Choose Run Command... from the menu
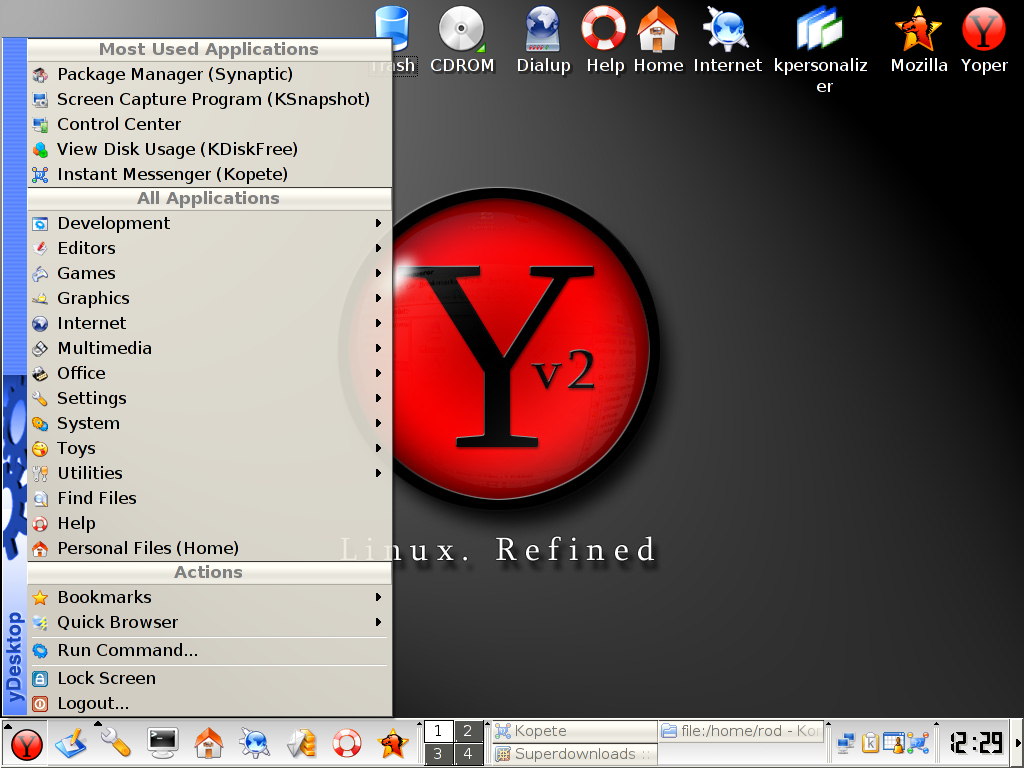 coord(209,650)
